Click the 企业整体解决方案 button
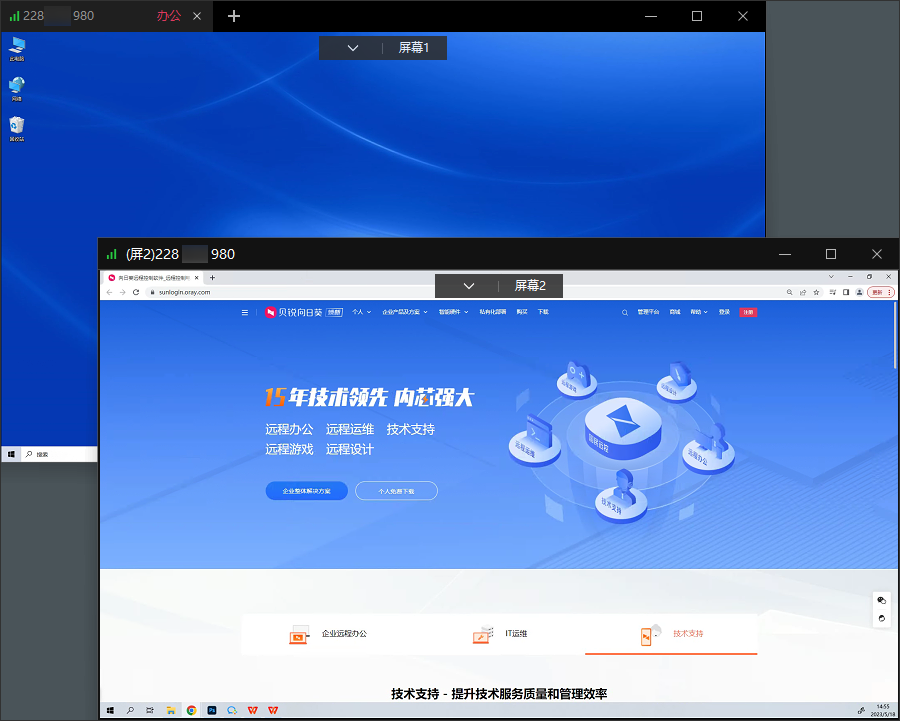900x721 pixels. click(306, 491)
